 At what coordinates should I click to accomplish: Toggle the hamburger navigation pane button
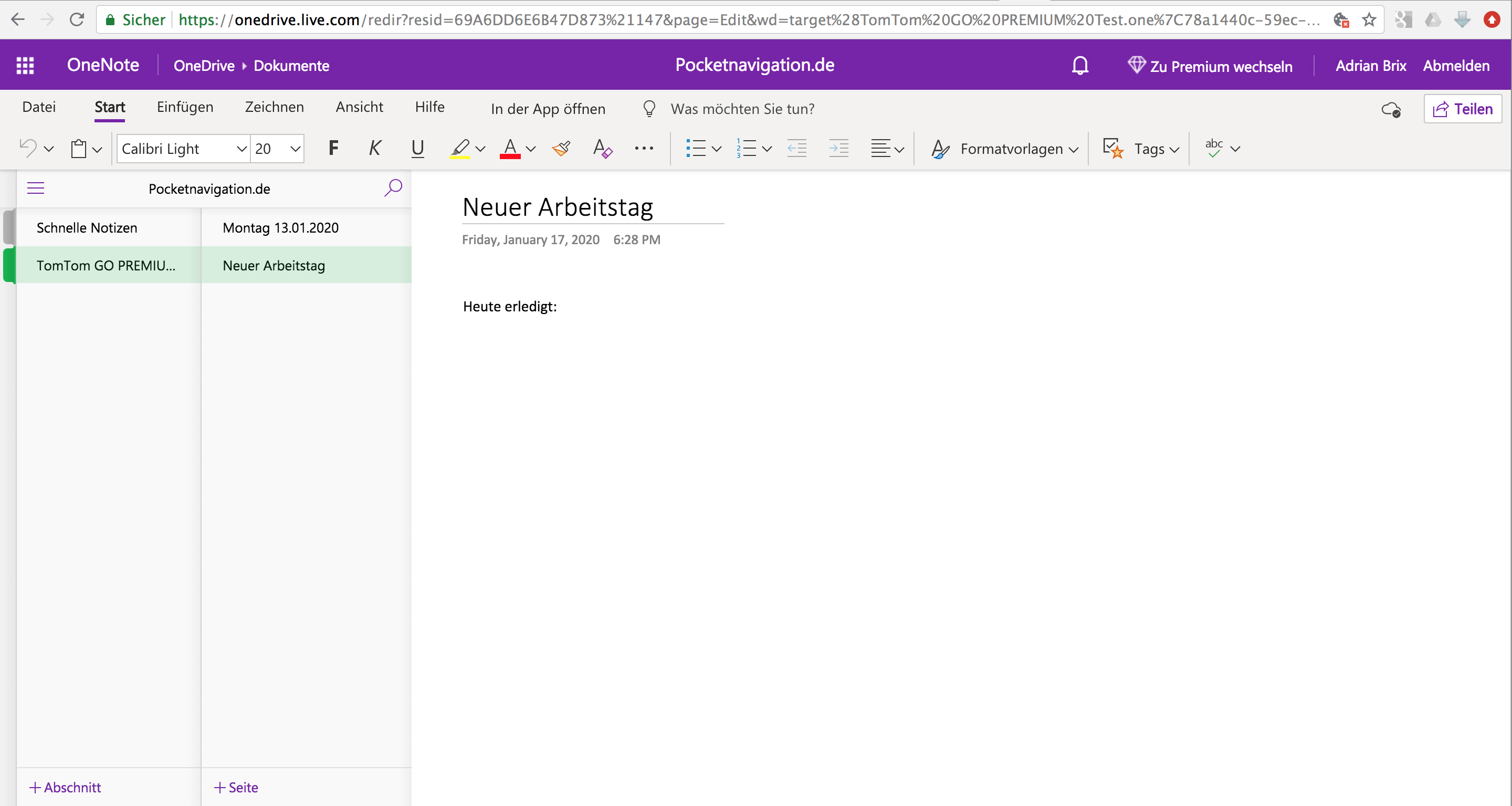click(36, 188)
